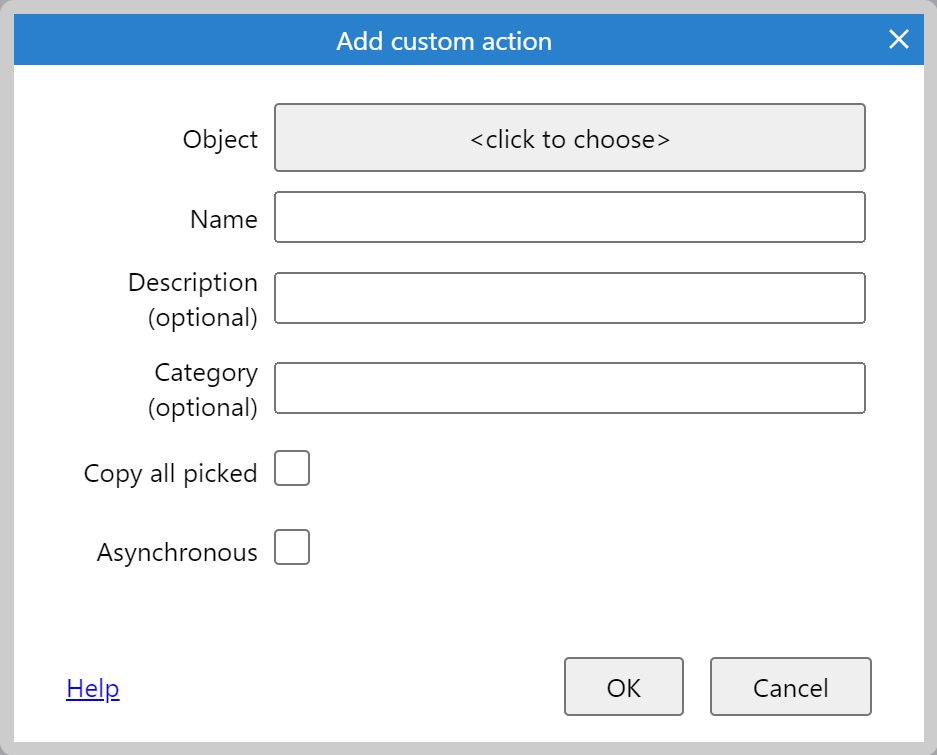Enable the Copy all picked checkbox

click(x=292, y=468)
